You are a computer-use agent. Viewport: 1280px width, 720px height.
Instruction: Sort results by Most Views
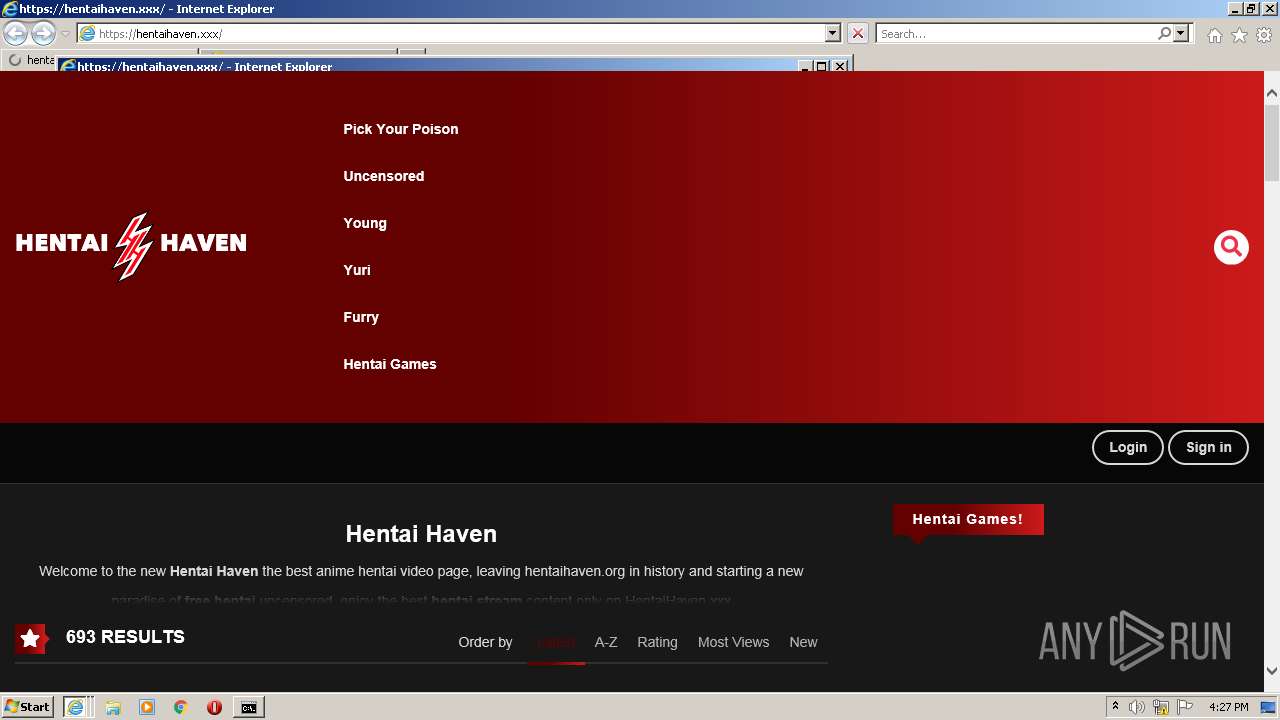pyautogui.click(x=733, y=642)
